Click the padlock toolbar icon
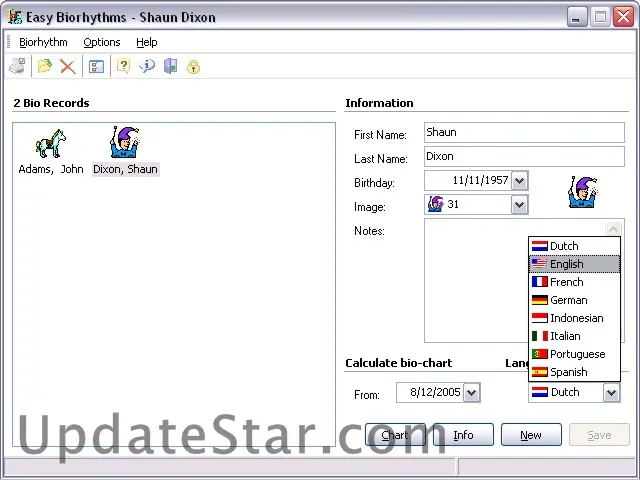 click(x=193, y=67)
